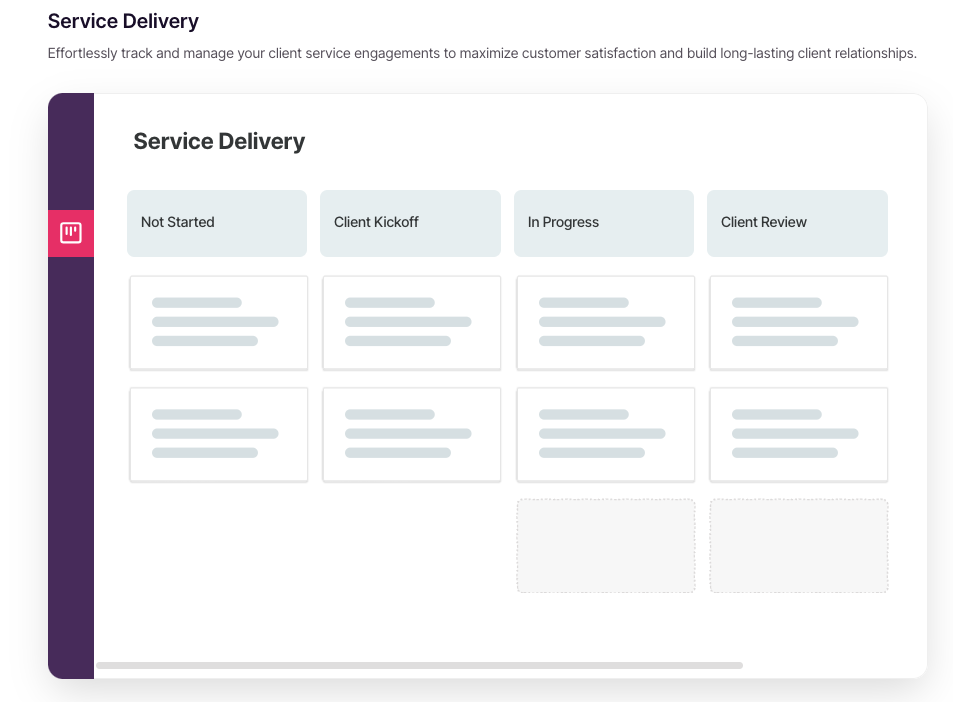
Task: Open first card under Client Kickoff
Action: pos(412,323)
